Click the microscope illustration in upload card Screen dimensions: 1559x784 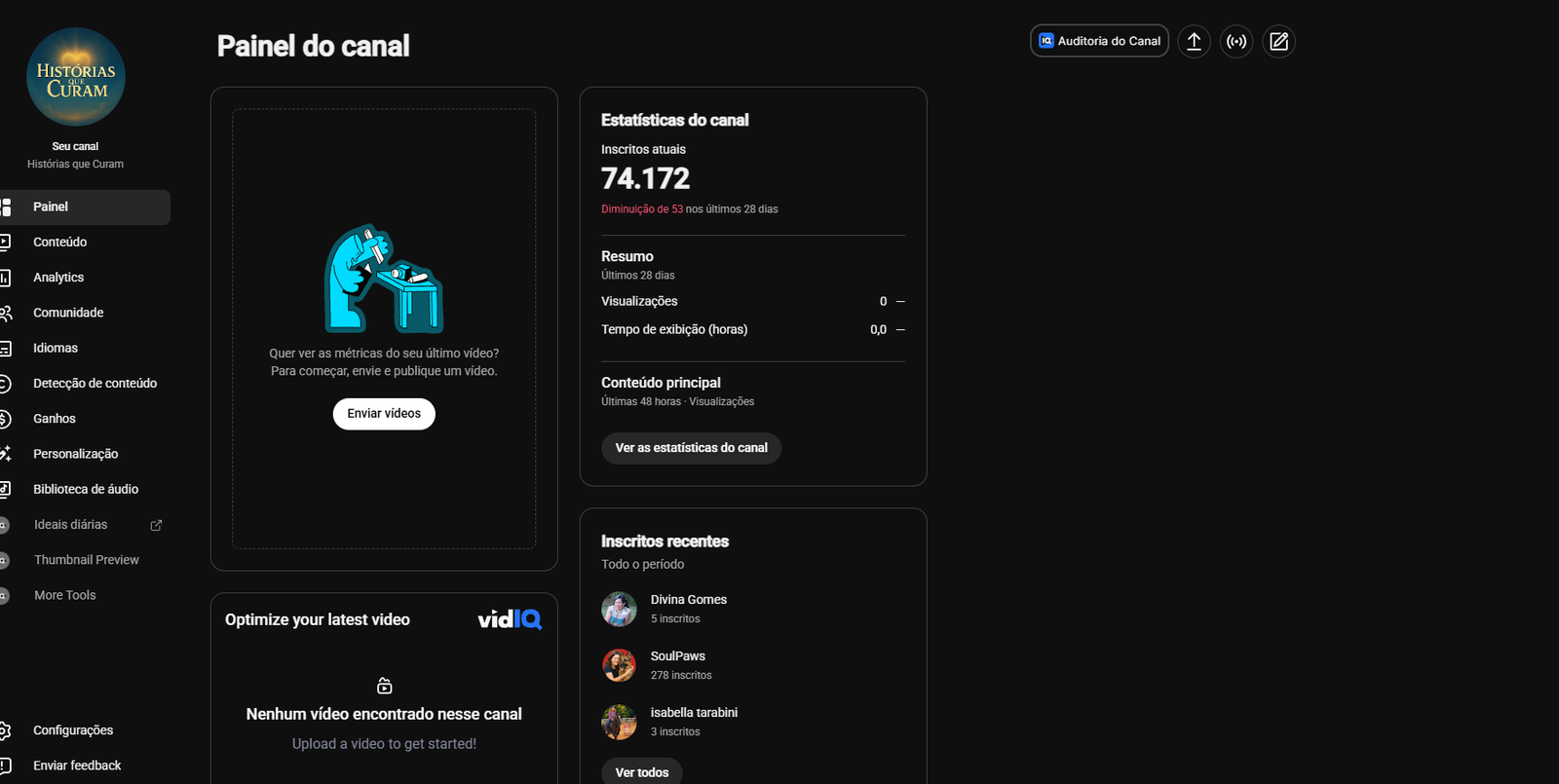(x=384, y=279)
